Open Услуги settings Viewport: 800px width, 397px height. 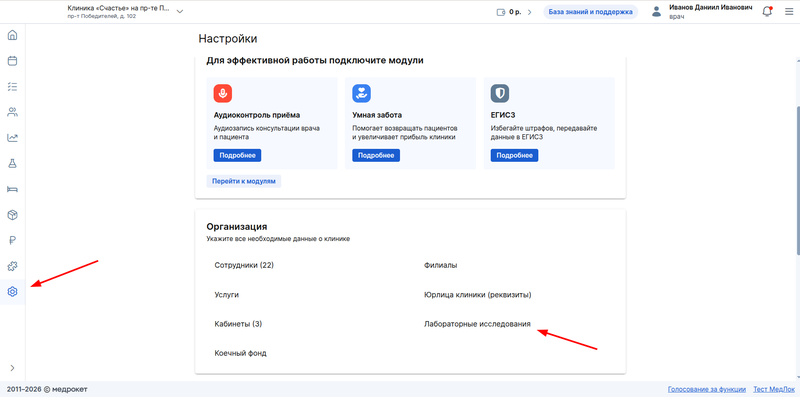[x=227, y=294]
